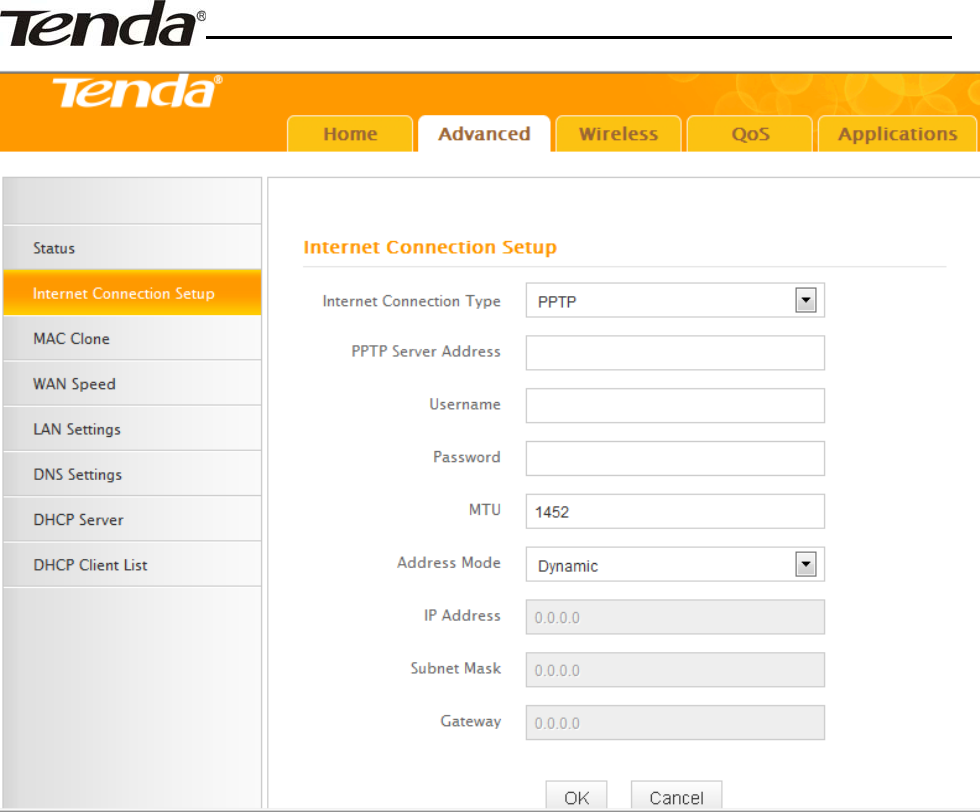Focus the Password input field
The width and height of the screenshot is (980, 812).
tap(675, 458)
